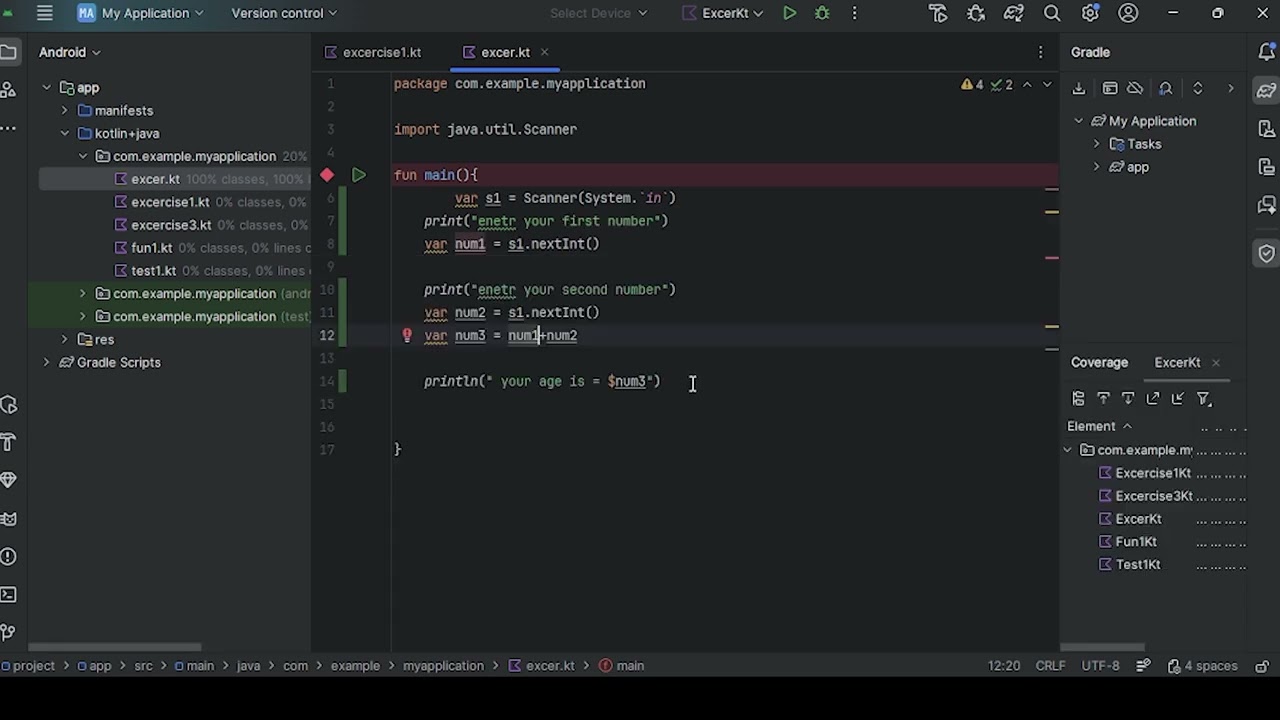Open the Notifications bell
This screenshot has width=1280, height=720.
coord(1267,52)
